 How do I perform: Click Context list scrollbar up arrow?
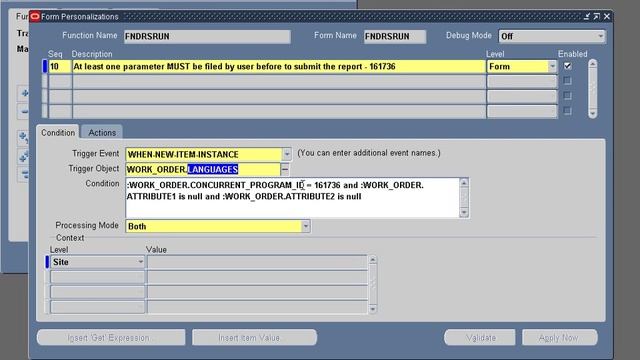click(372, 260)
